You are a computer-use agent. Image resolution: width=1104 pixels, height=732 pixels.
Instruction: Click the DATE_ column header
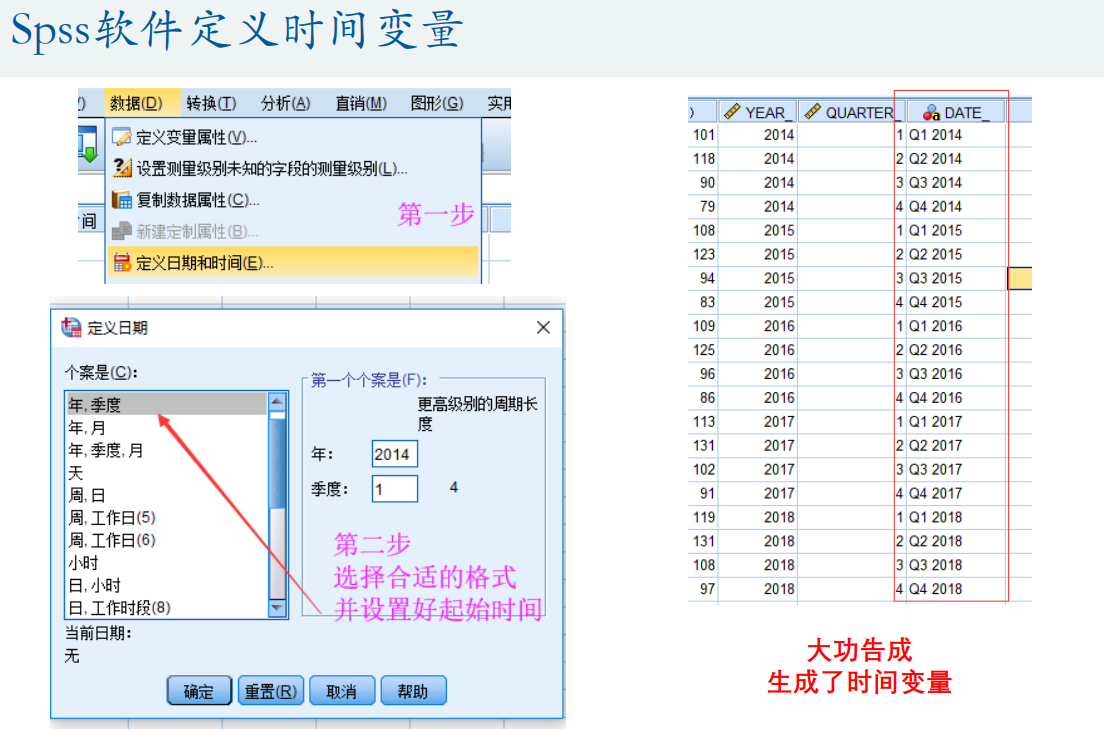(955, 112)
